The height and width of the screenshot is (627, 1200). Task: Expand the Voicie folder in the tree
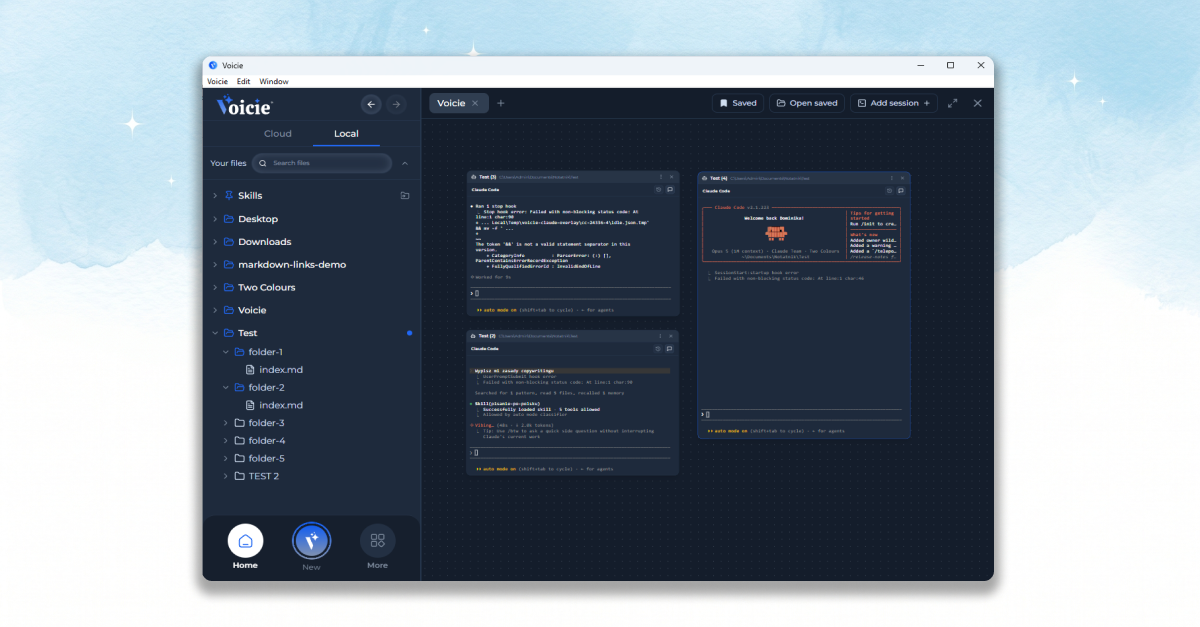point(215,311)
